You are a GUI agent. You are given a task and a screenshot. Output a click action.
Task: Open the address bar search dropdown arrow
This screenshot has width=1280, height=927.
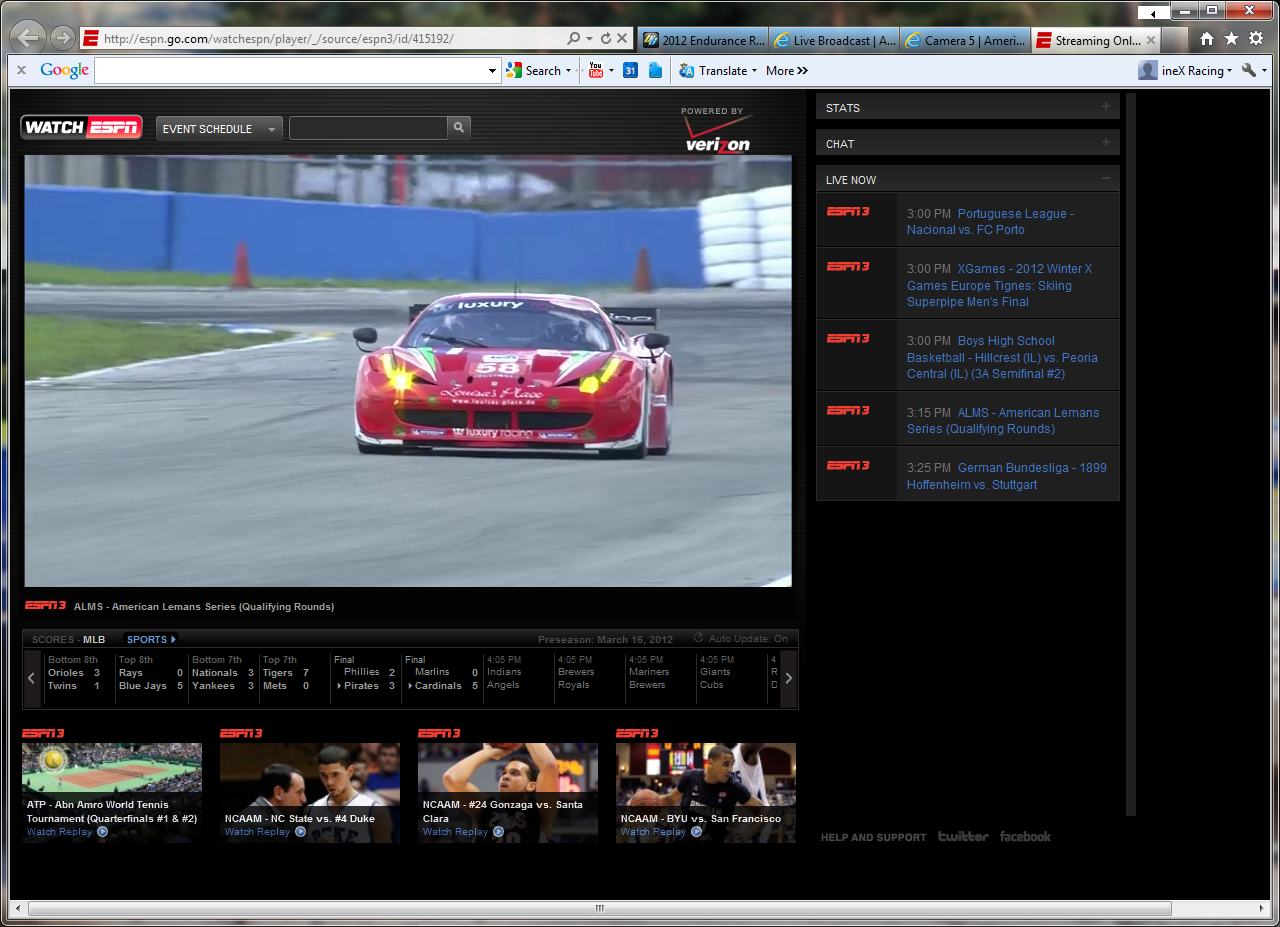click(590, 39)
